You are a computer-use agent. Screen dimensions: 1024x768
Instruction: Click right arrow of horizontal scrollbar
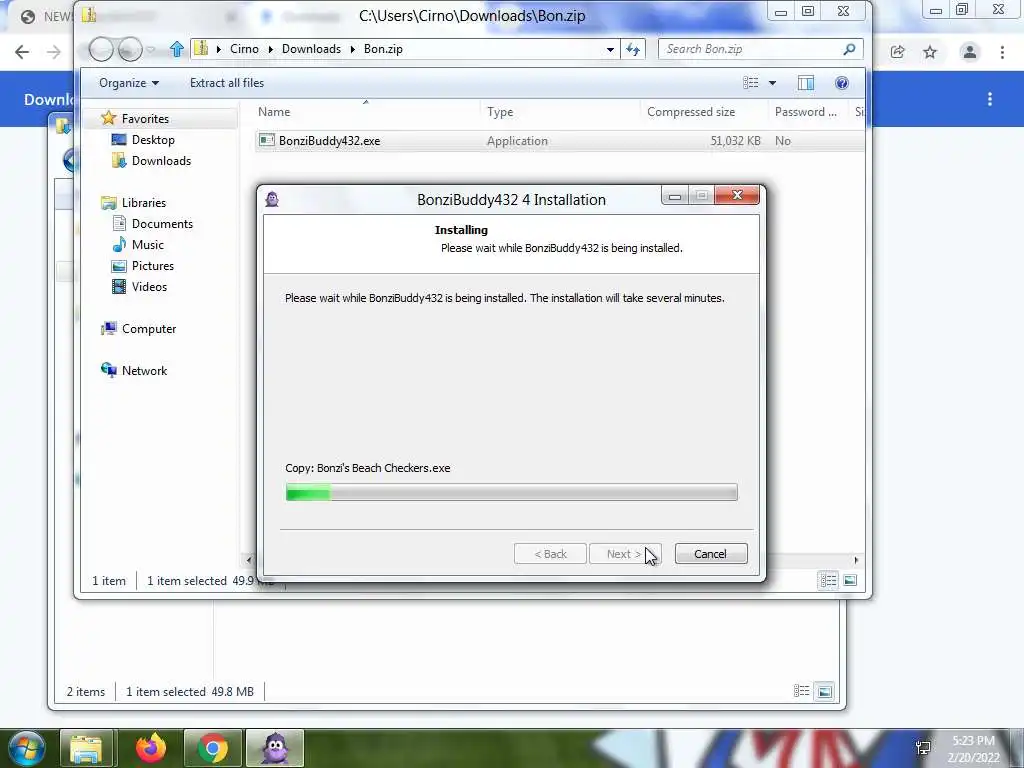[x=856, y=560]
